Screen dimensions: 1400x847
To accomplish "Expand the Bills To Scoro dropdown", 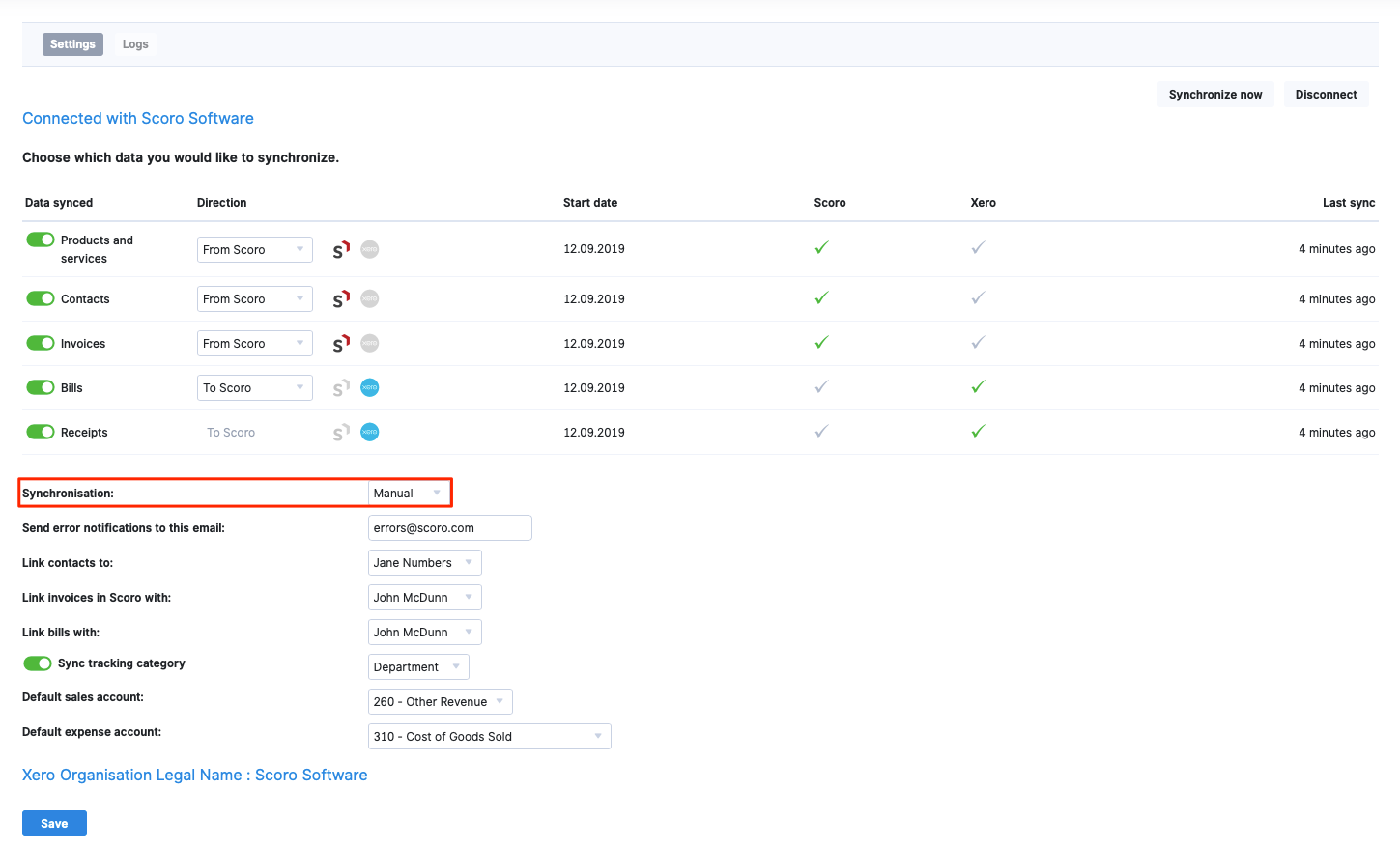I will pos(255,388).
